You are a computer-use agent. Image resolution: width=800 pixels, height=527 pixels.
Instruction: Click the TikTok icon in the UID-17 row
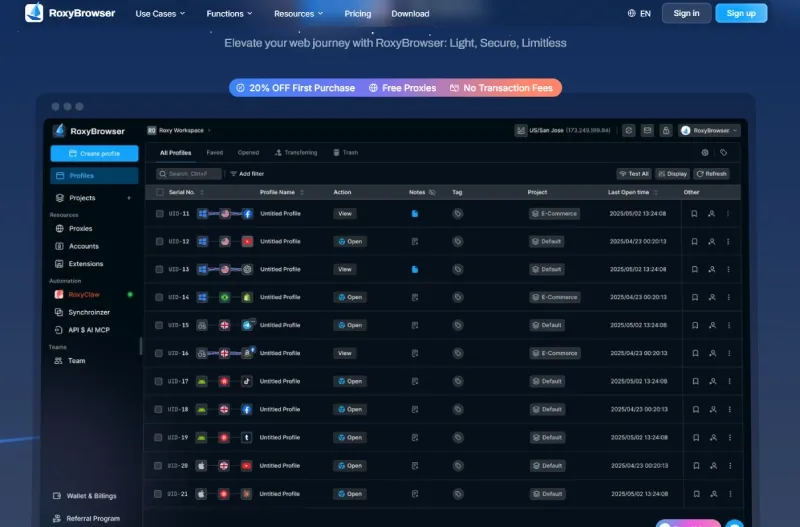click(x=246, y=381)
